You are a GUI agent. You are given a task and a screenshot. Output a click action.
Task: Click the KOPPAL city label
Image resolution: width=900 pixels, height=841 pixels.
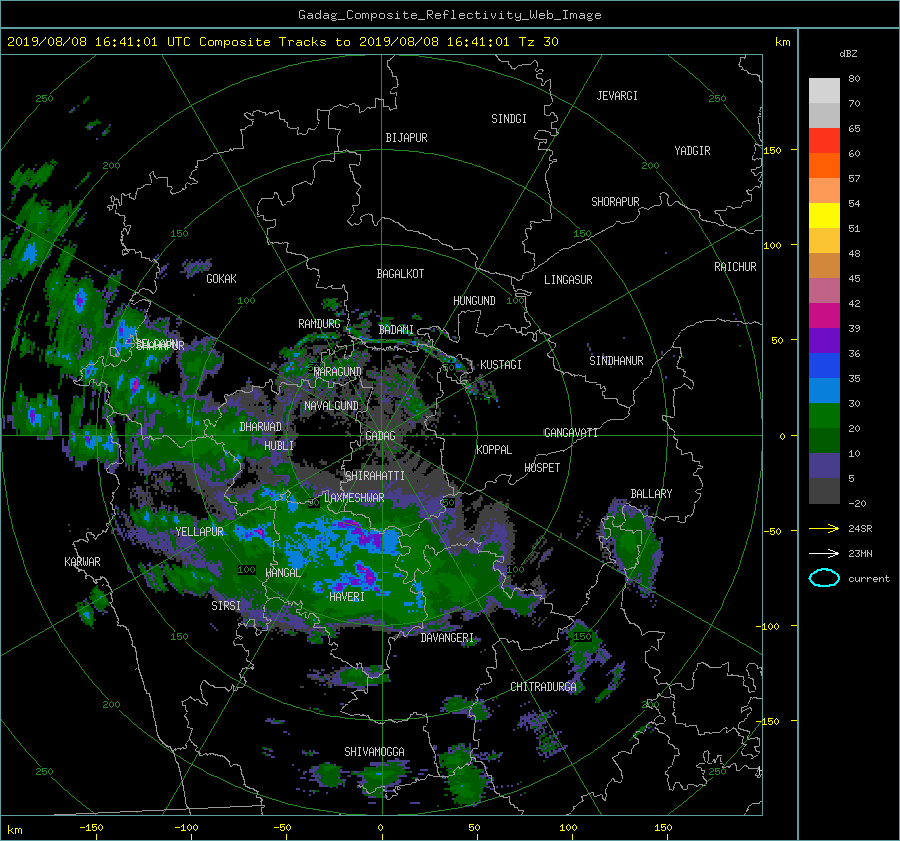click(494, 450)
